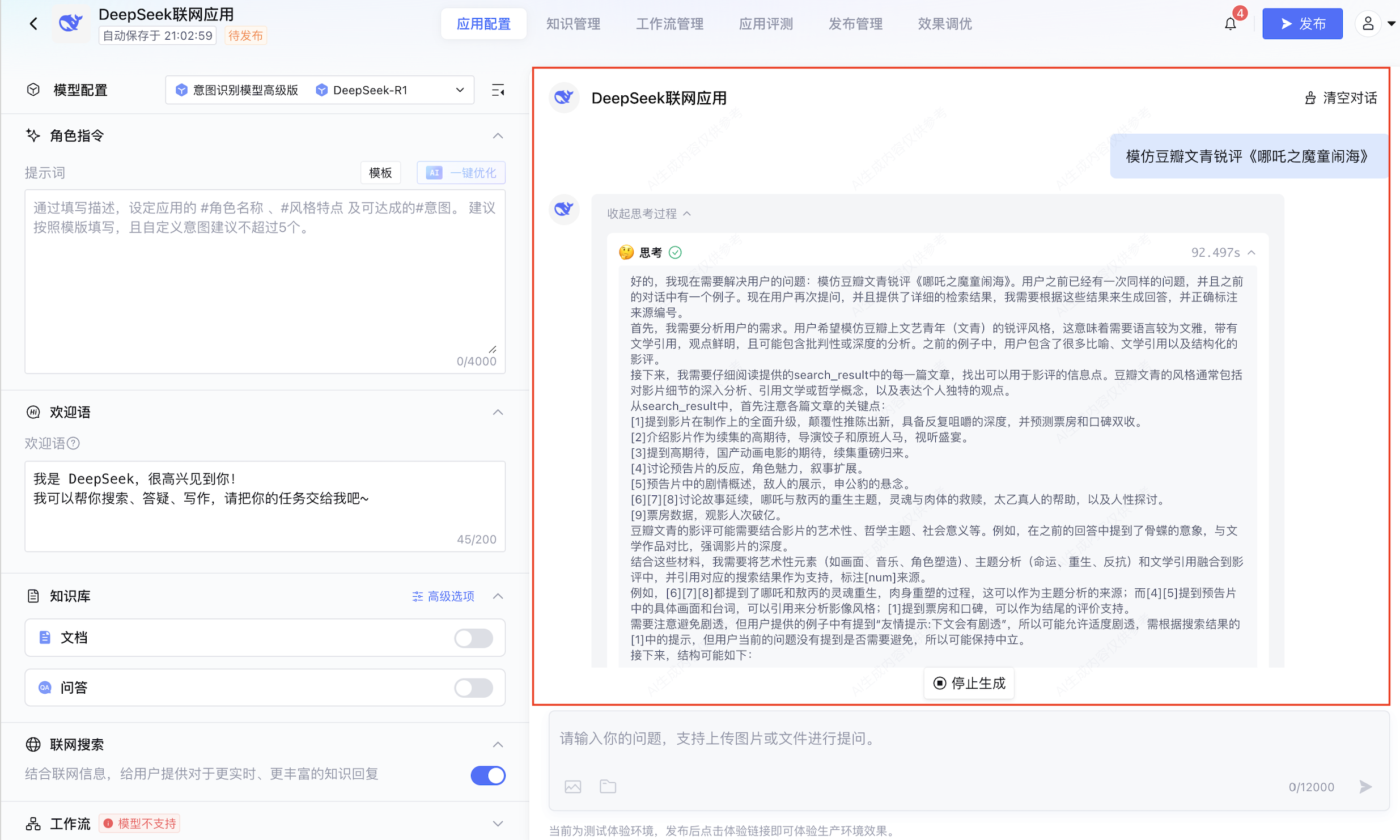This screenshot has width=1400, height=840.
Task: Click the thinking emoji icon
Action: 626,253
